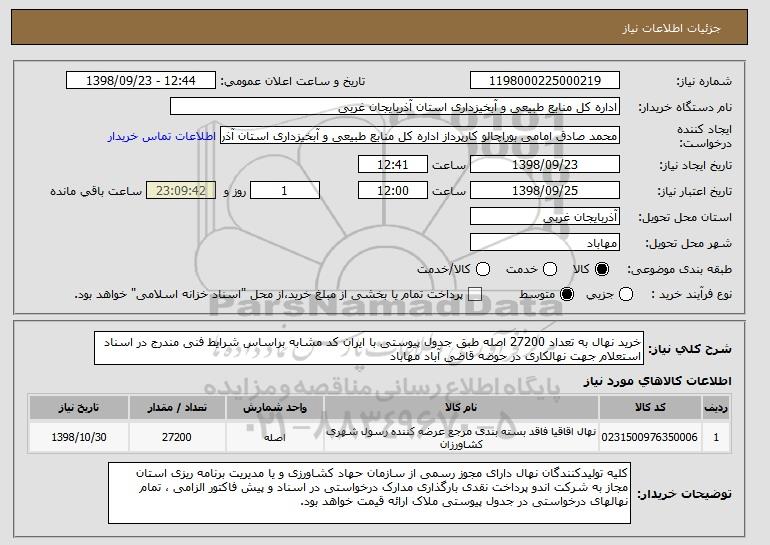
Task: Click the announcement date field 1398/09/23 - 12:44
Action: pos(141,81)
